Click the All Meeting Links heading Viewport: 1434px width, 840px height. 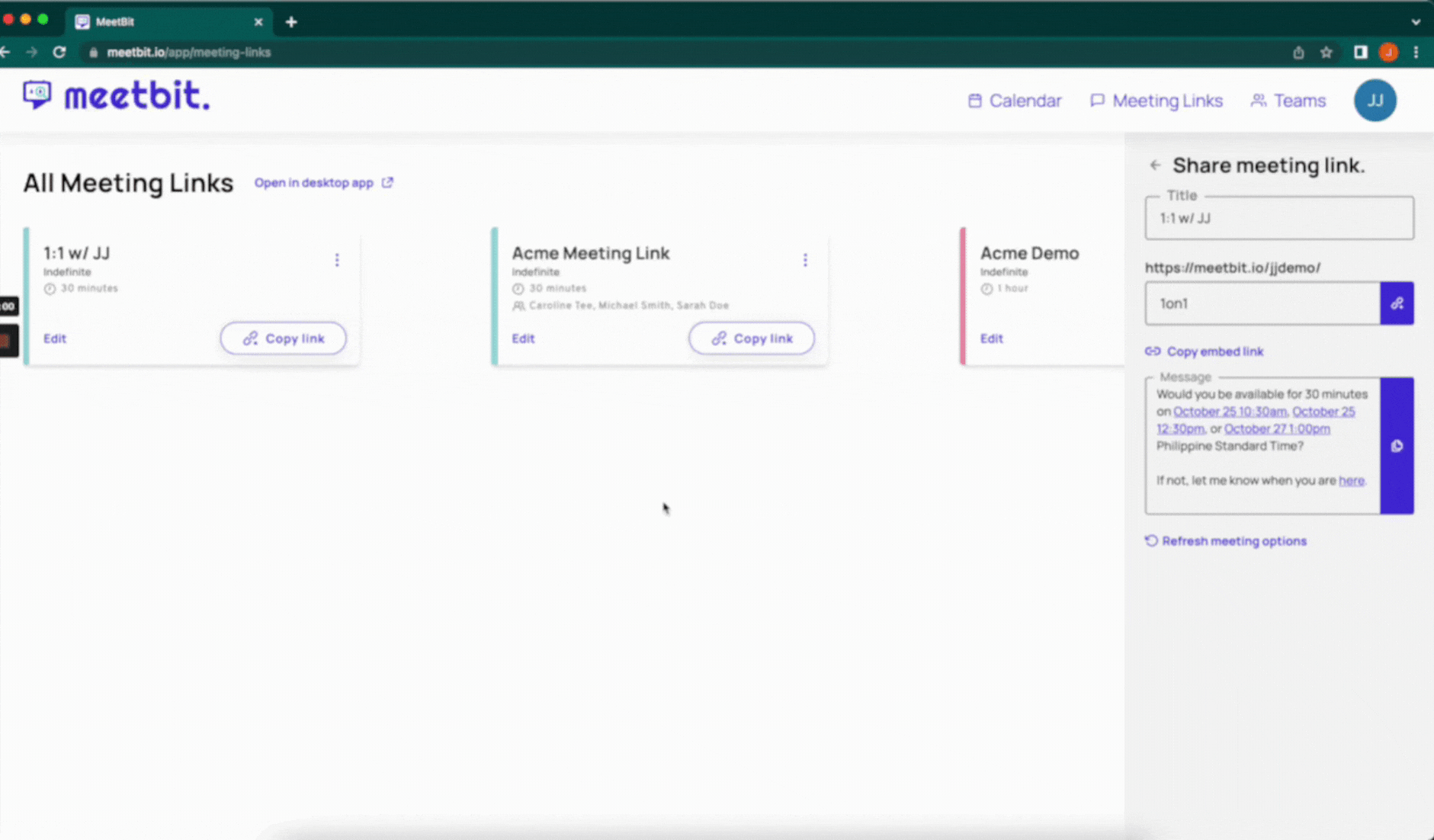click(128, 183)
